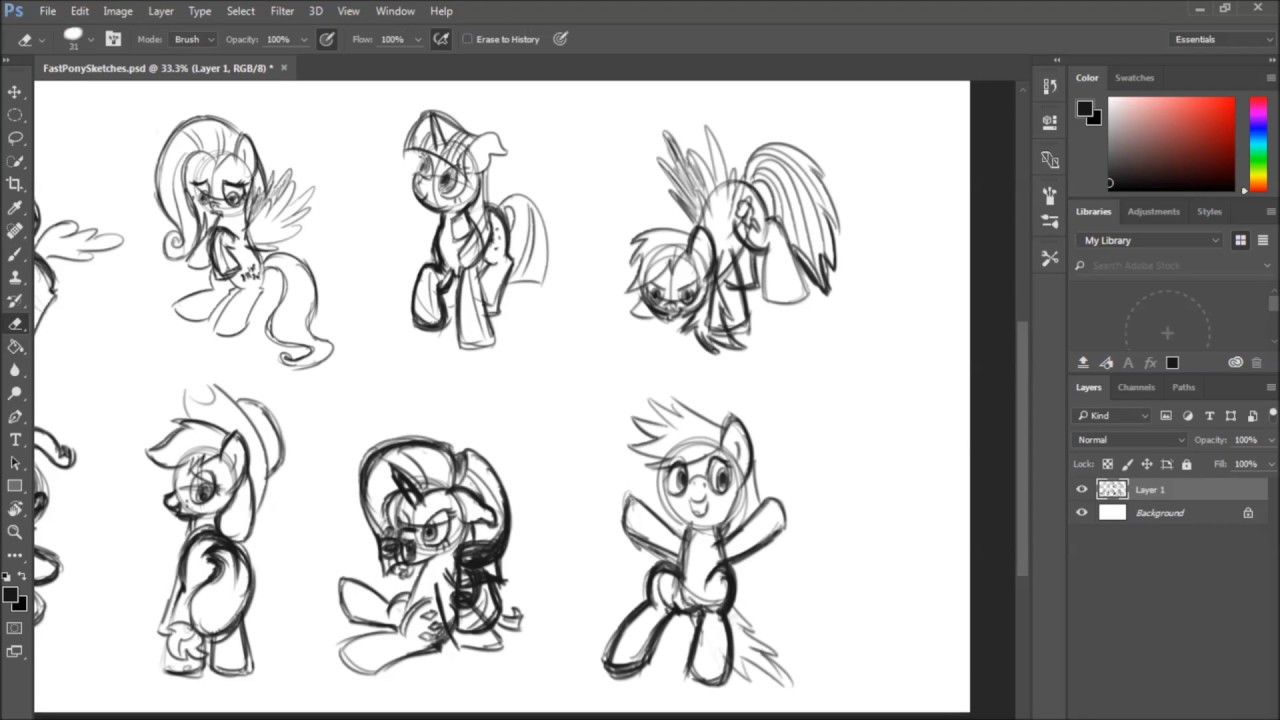
Task: Turn layer filtering on or off
Action: [1273, 414]
